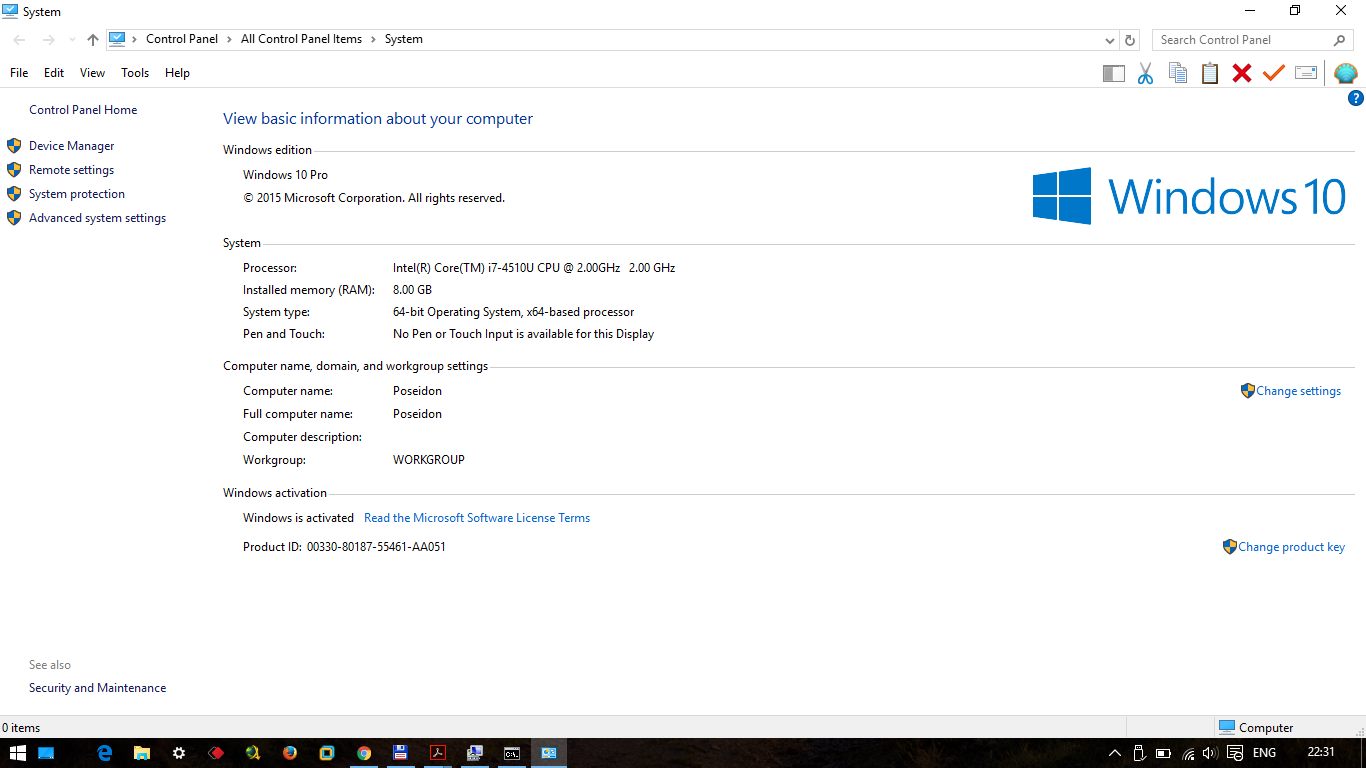Toggle the navigation pane toolbar icon
The image size is (1366, 768).
coord(1113,73)
